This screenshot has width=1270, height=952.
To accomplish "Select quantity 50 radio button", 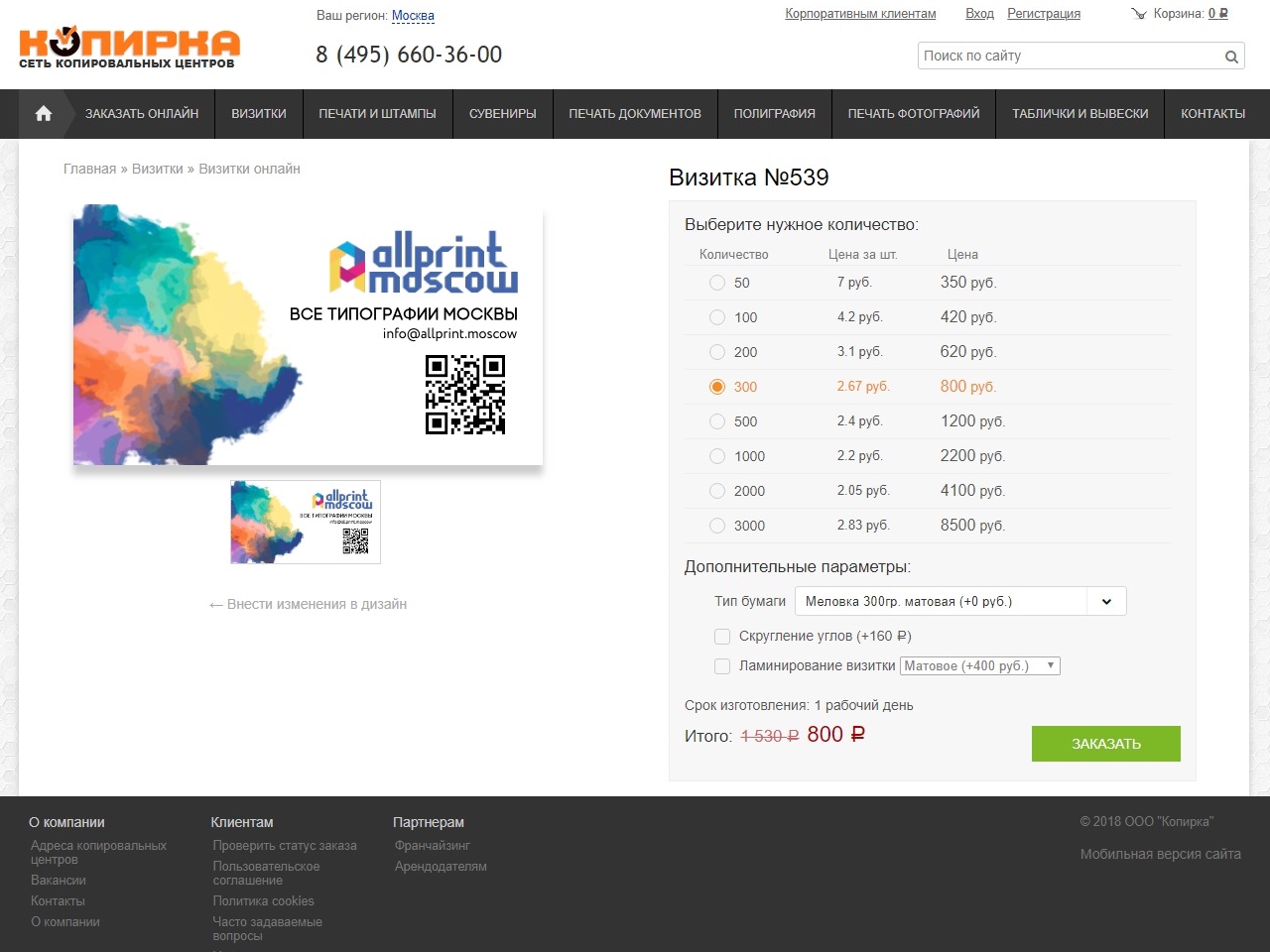I will point(717,283).
